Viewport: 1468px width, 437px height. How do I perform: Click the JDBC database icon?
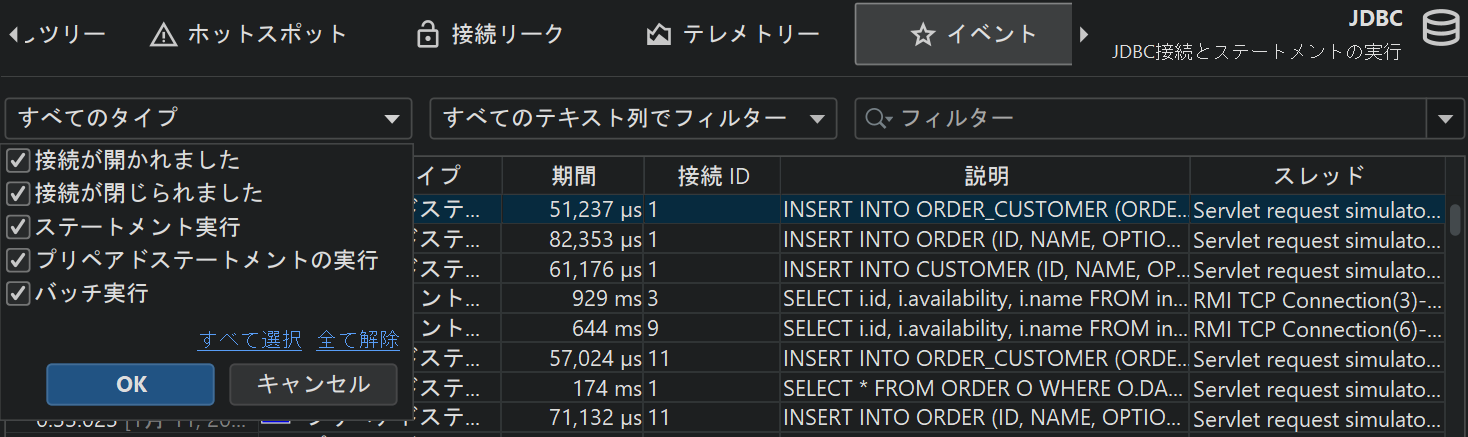(1440, 31)
